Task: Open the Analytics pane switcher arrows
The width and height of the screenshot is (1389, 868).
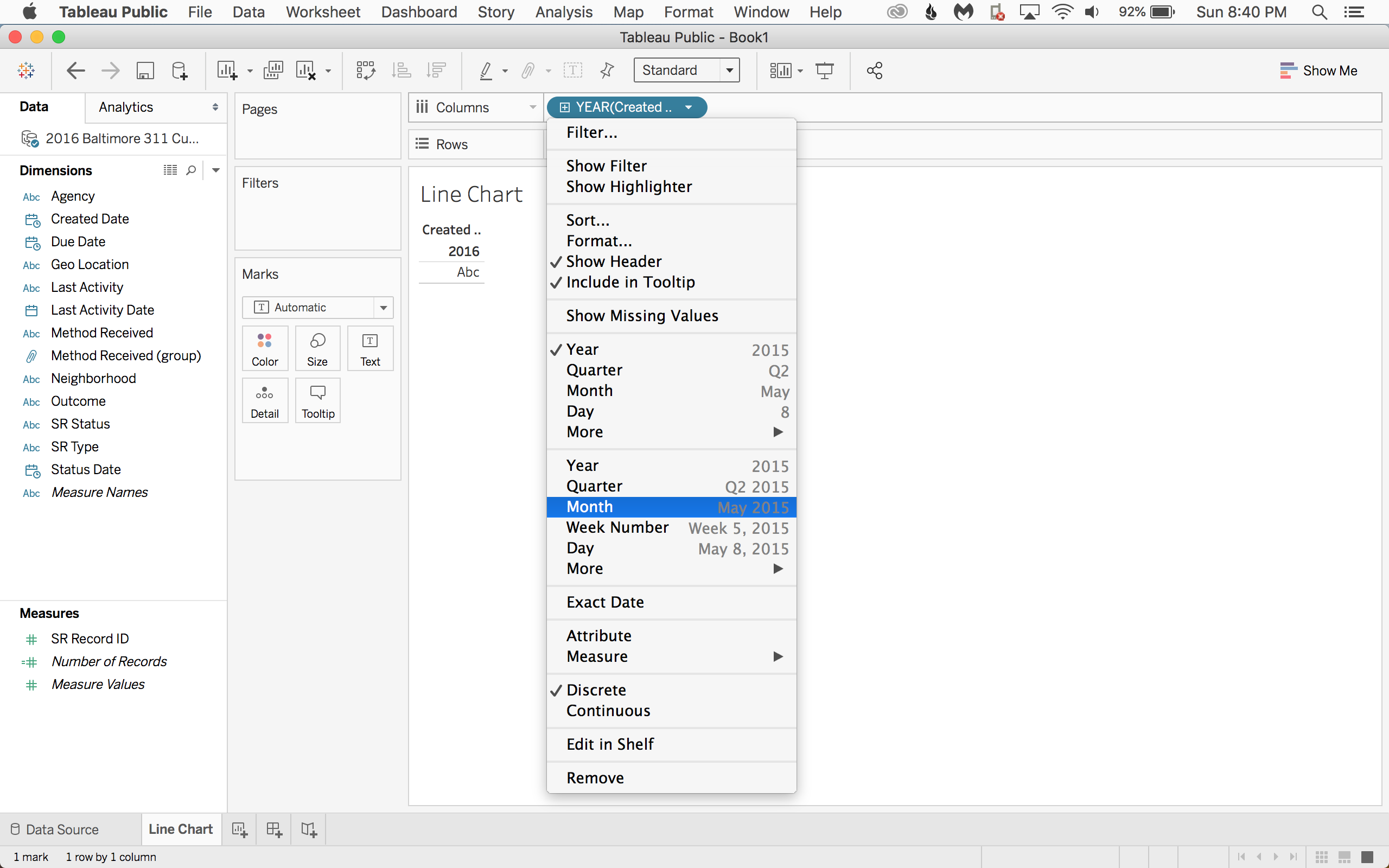Action: (215, 107)
